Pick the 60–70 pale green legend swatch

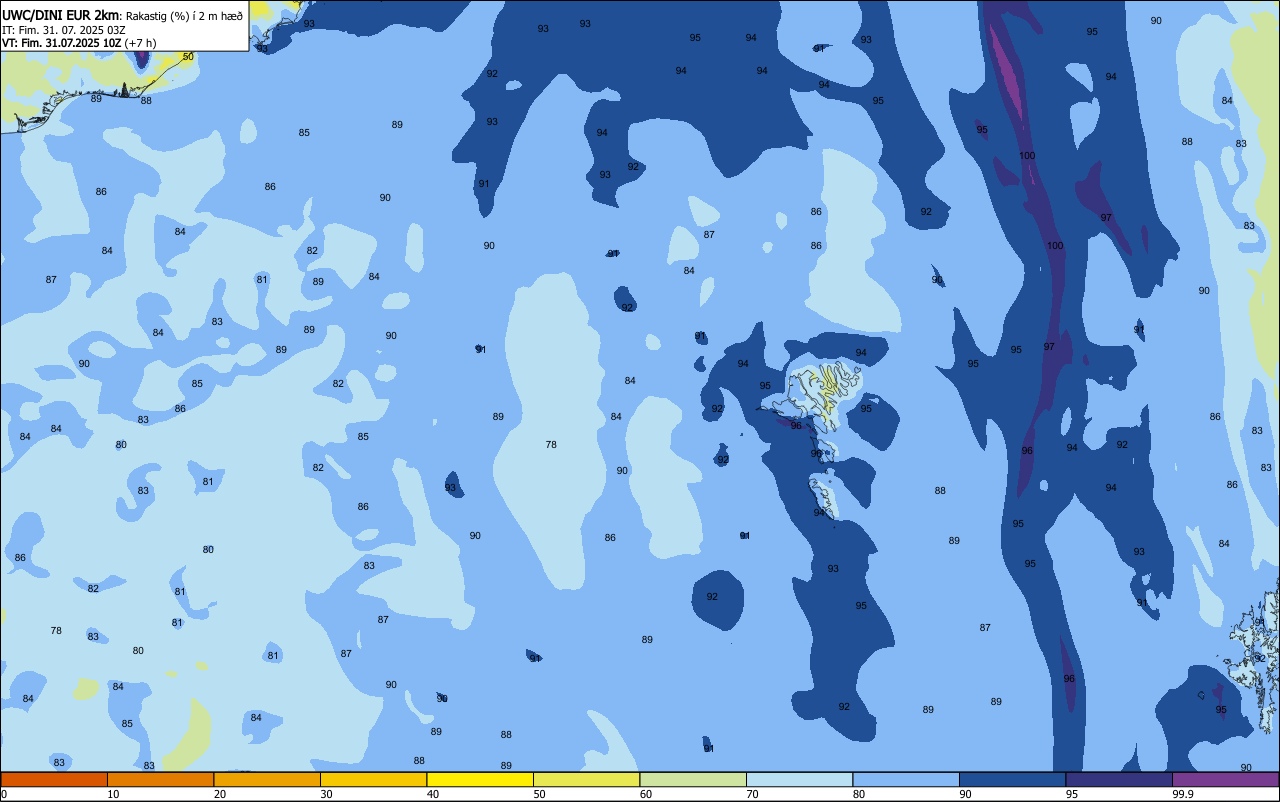(693, 779)
